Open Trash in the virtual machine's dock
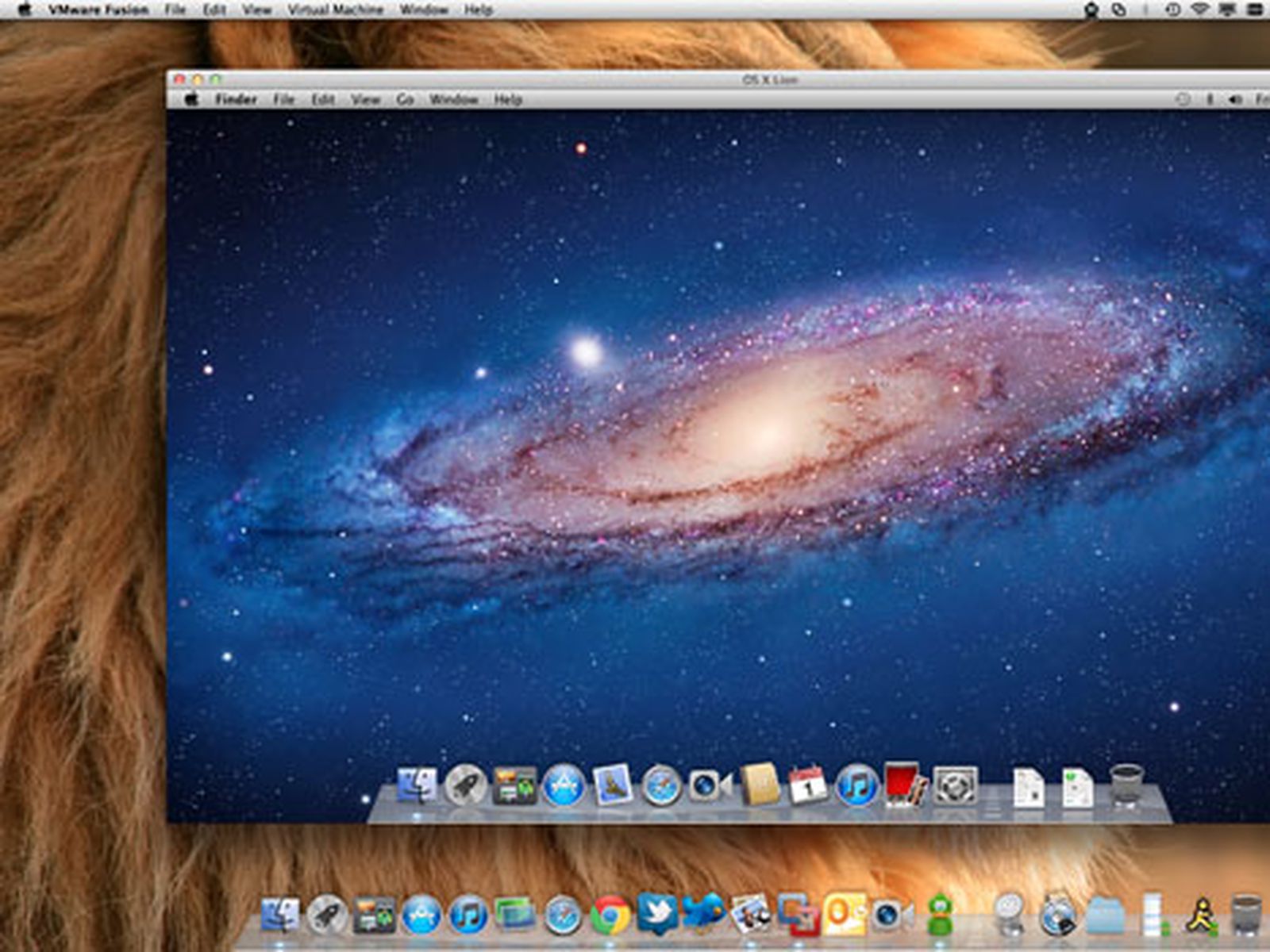Image resolution: width=1270 pixels, height=952 pixels. pos(1126,785)
